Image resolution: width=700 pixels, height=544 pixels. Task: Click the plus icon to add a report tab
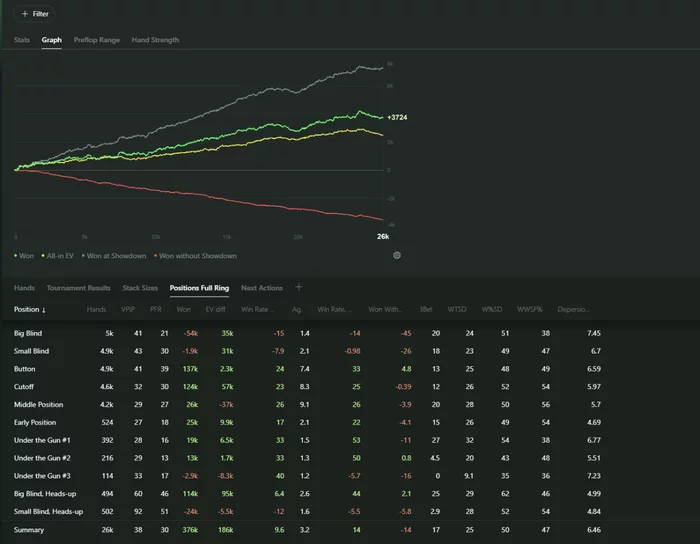297,287
